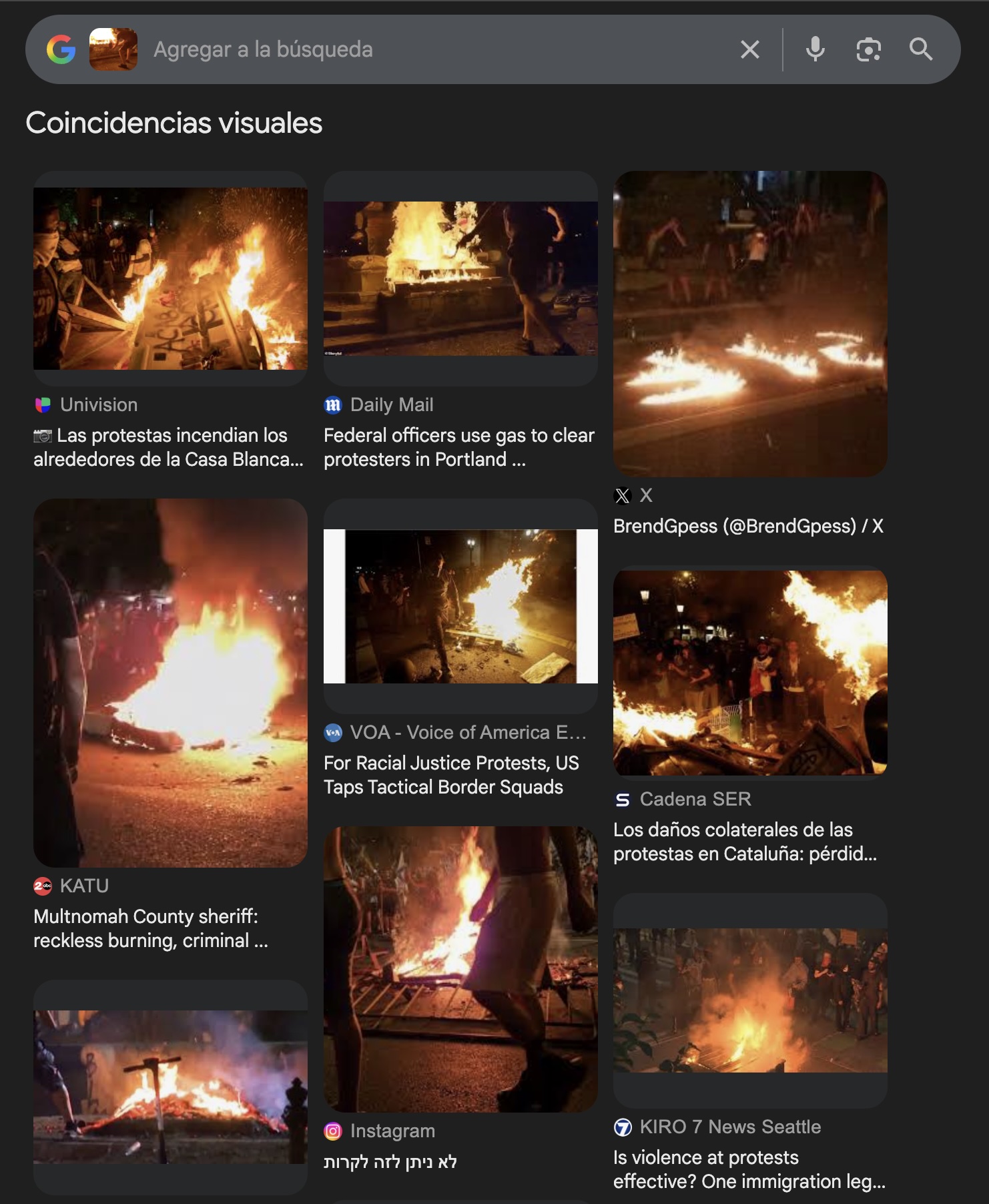The image size is (989, 1204).
Task: Start voice search with microphone icon
Action: tap(815, 49)
